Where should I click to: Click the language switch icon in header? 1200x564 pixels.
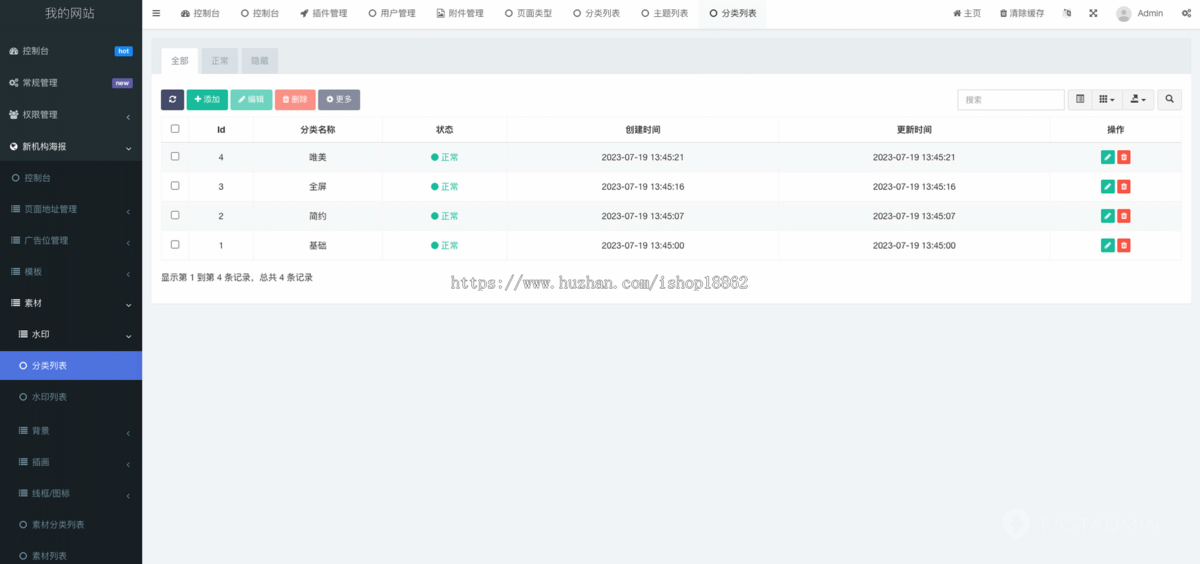(x=1066, y=13)
